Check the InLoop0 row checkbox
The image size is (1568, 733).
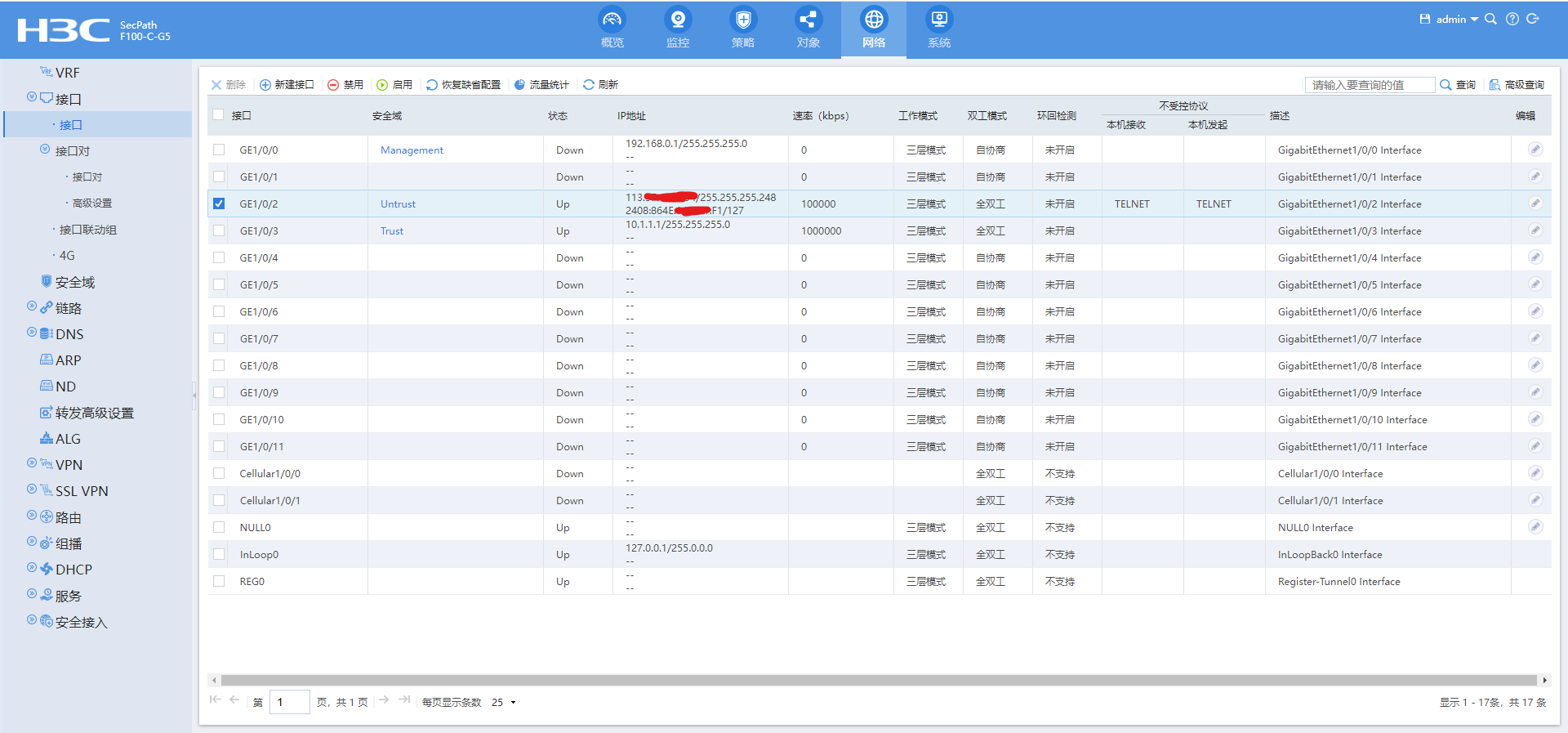[x=219, y=554]
